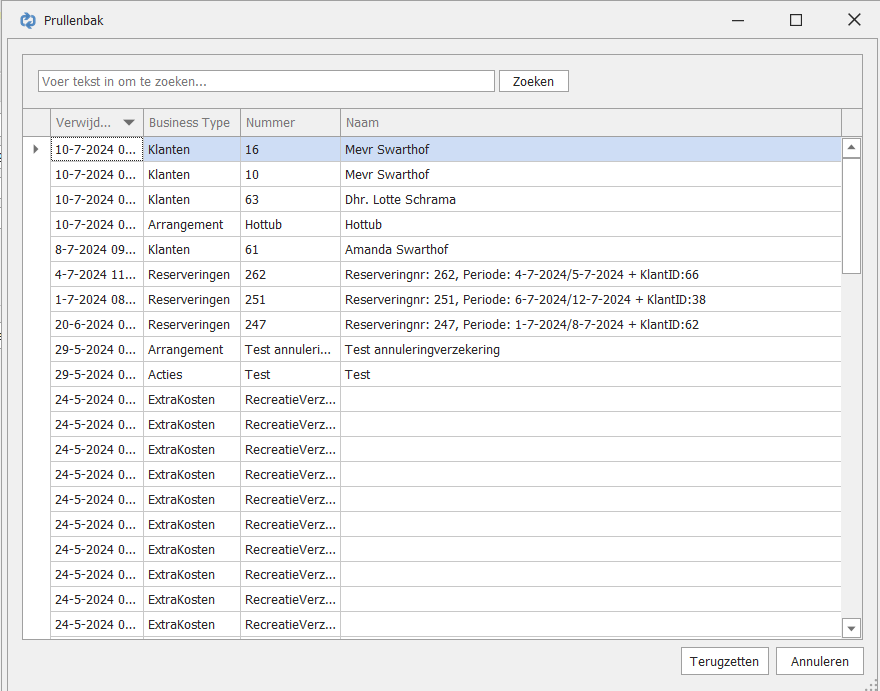Click date cell 4-7-2024 11...
Image resolution: width=880 pixels, height=691 pixels.
(x=97, y=274)
